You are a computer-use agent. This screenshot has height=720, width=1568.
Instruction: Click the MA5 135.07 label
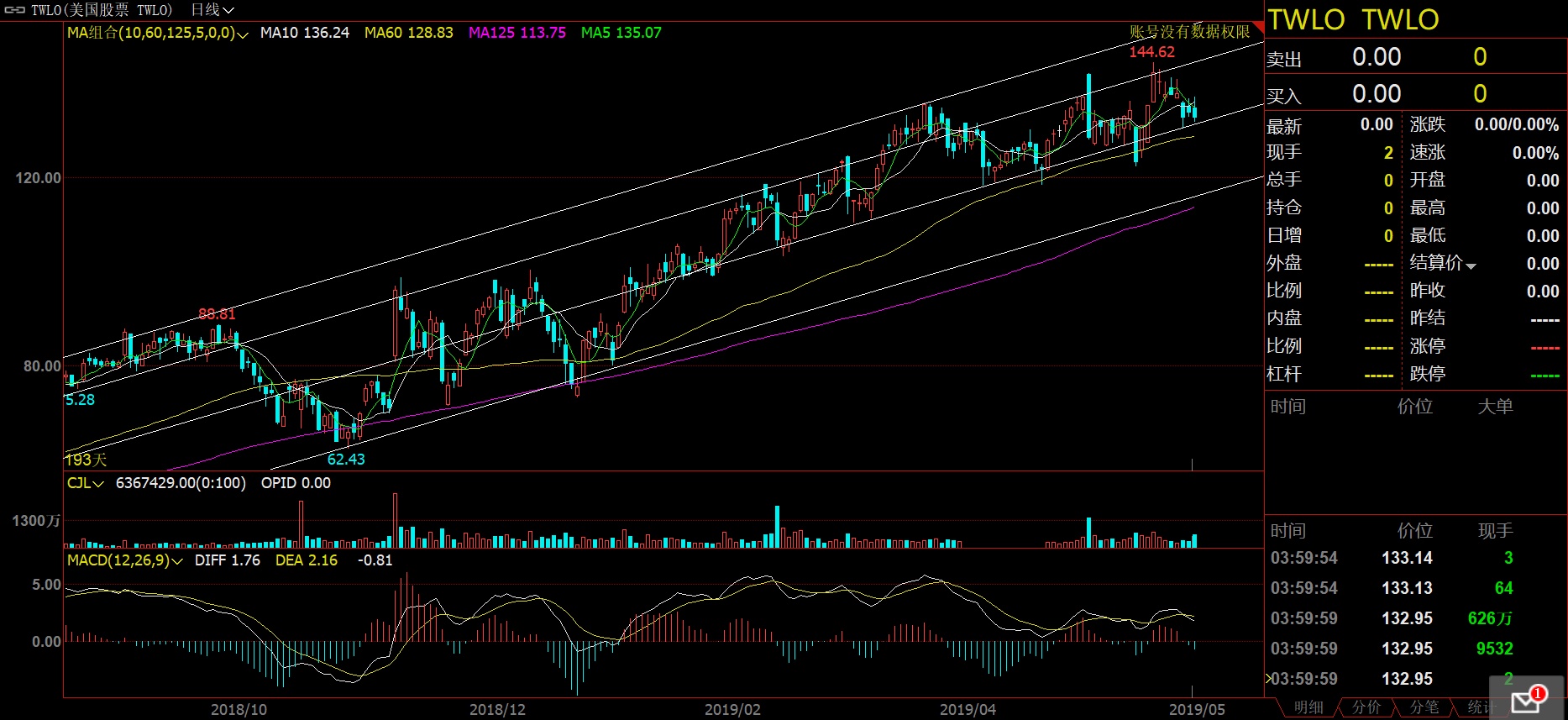pyautogui.click(x=621, y=33)
